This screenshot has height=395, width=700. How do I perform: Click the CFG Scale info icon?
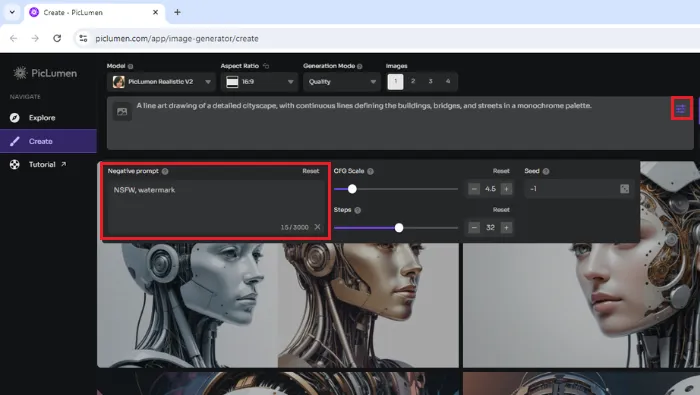click(x=370, y=171)
